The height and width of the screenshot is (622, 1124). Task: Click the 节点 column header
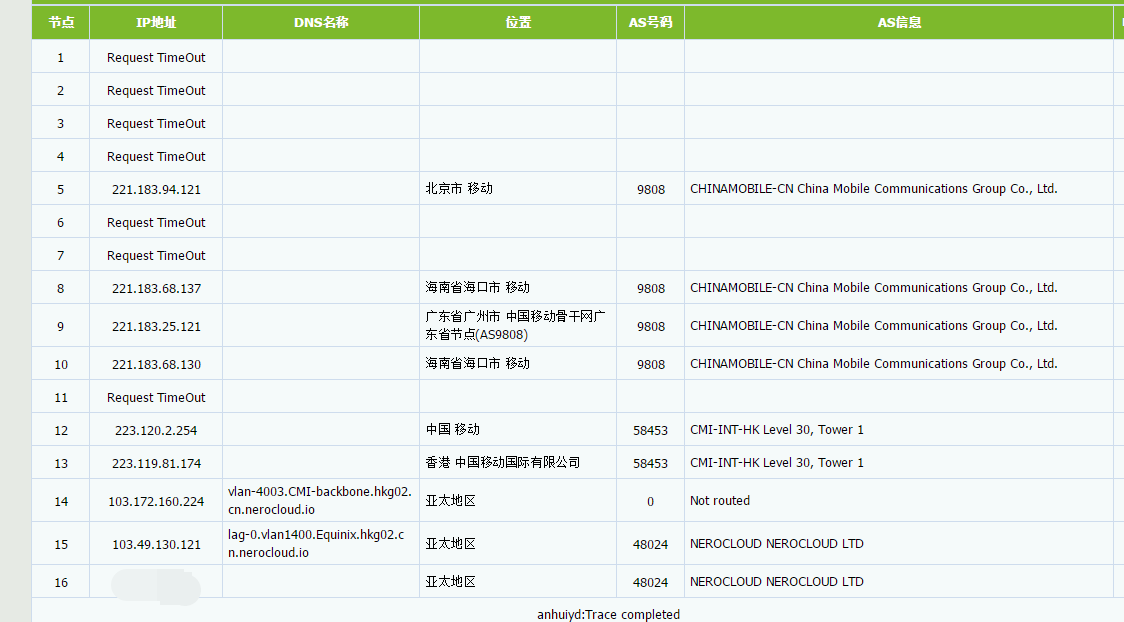pos(61,22)
